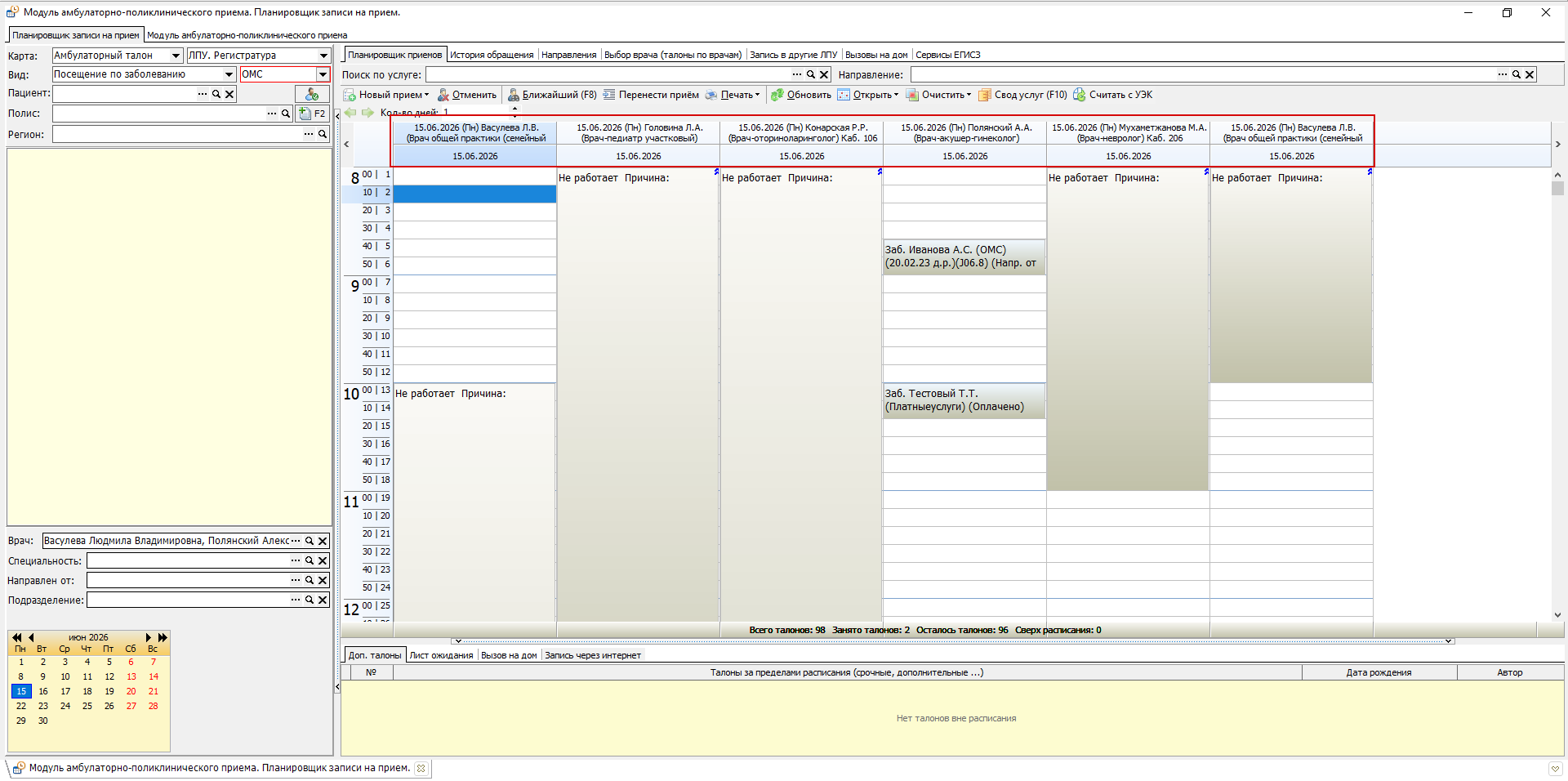
Task: Click the Новый прием toolbar icon
Action: pyautogui.click(x=350, y=95)
